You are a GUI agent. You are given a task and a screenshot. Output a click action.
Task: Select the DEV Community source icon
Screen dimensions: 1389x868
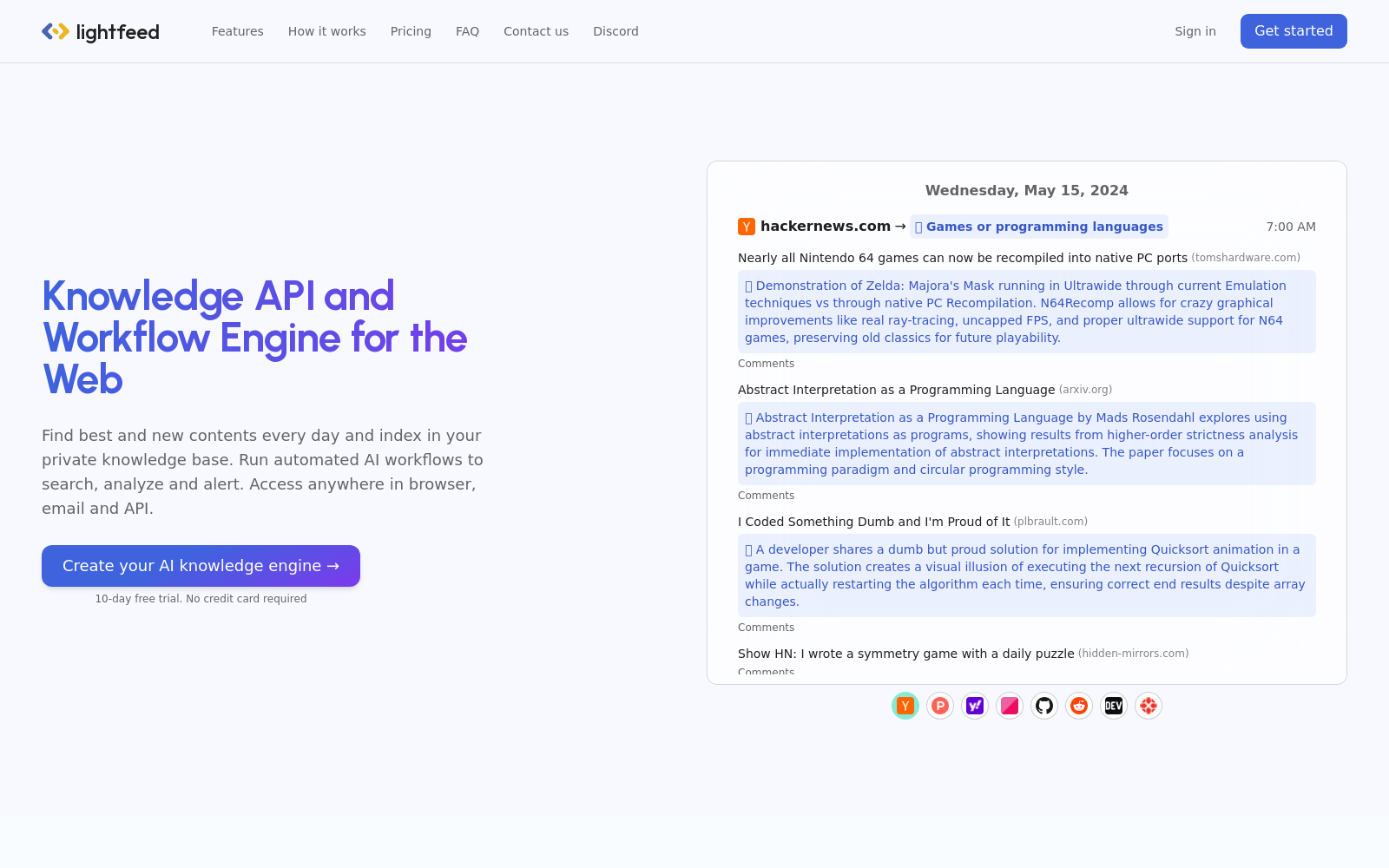click(1113, 706)
